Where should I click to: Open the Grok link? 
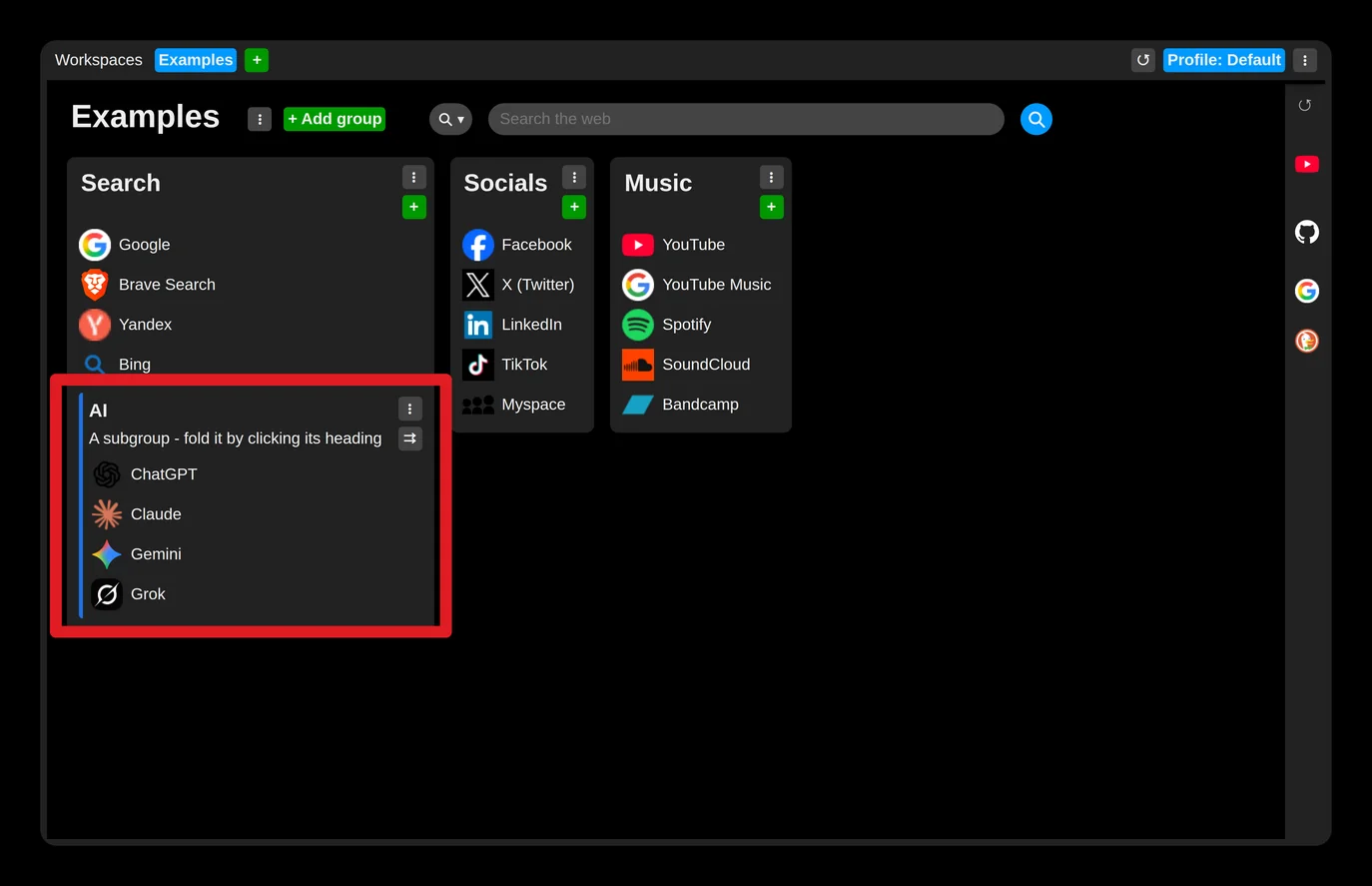point(148,594)
